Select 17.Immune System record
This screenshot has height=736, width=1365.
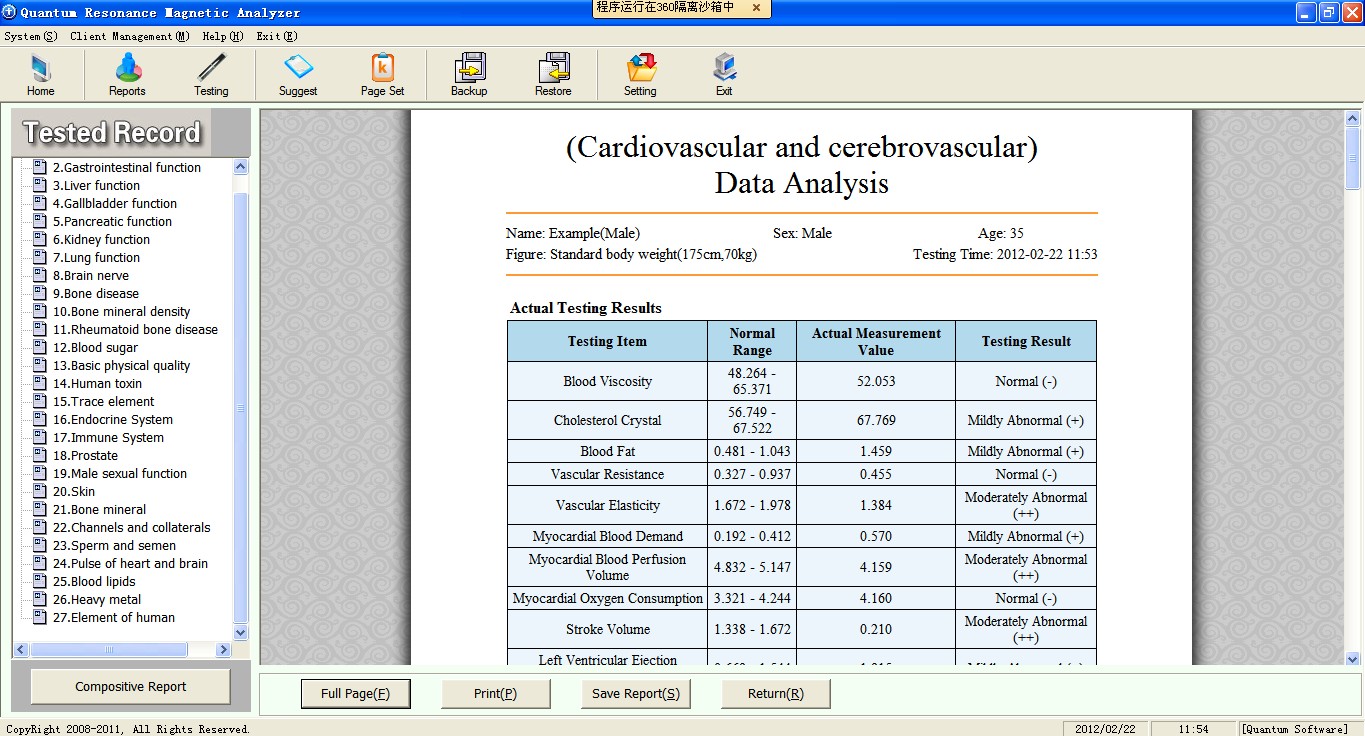tap(108, 437)
